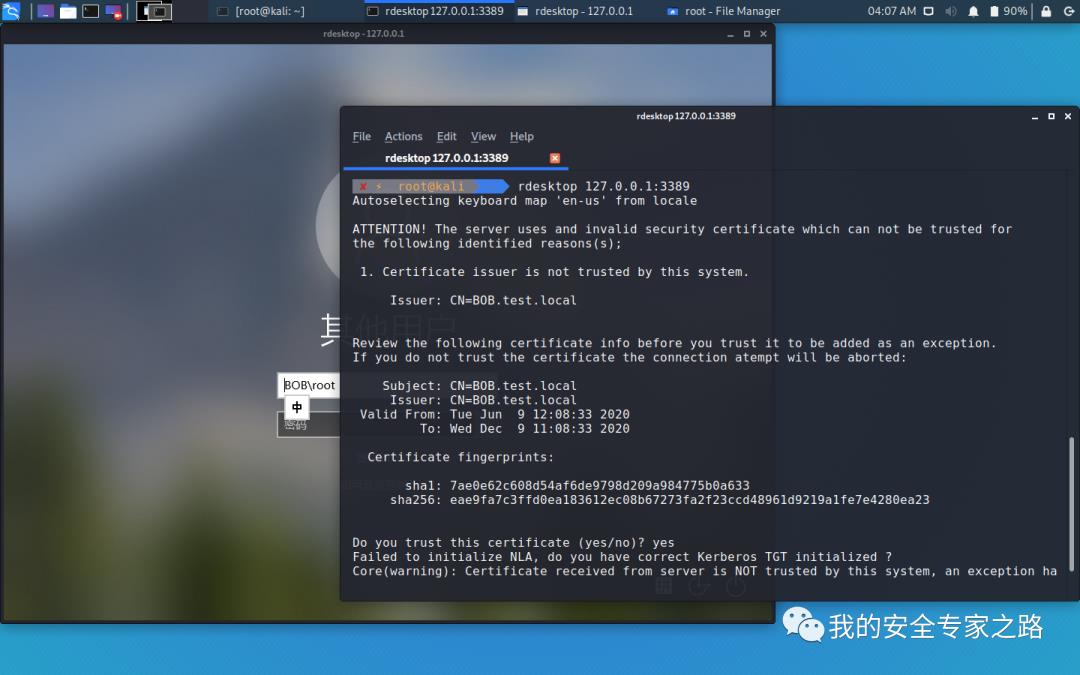Open the Kali Linux applications menu

pyautogui.click(x=11, y=10)
